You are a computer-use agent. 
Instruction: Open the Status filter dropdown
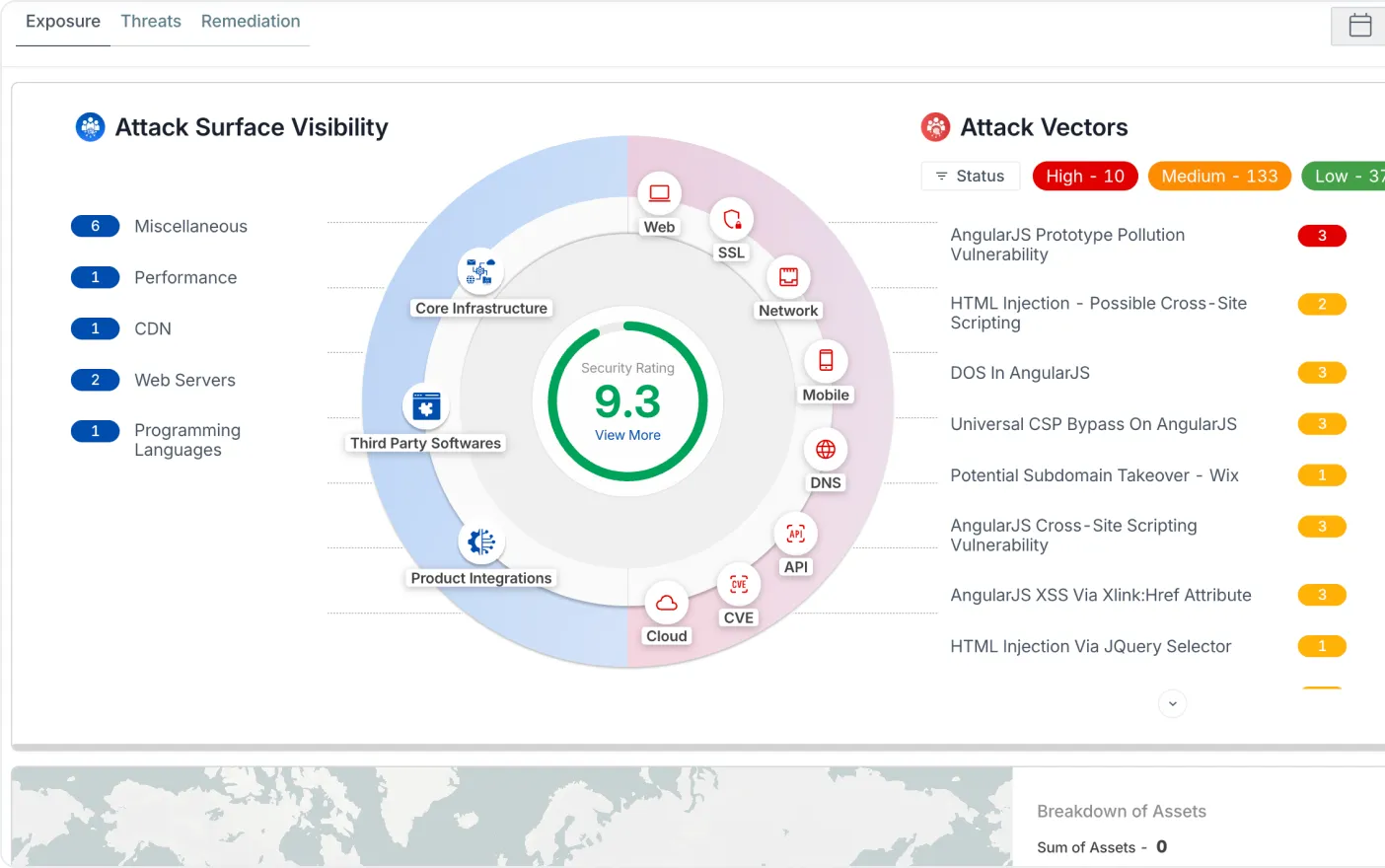pos(970,176)
